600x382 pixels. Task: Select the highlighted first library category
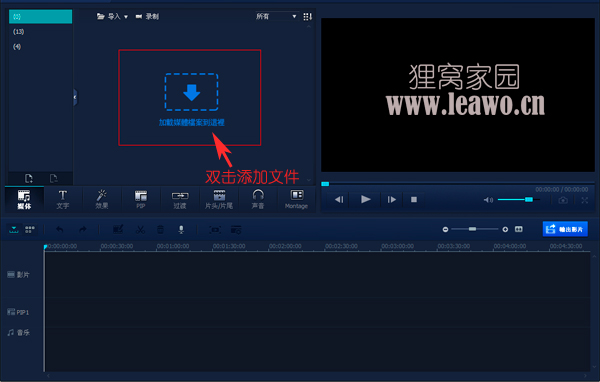(40, 16)
